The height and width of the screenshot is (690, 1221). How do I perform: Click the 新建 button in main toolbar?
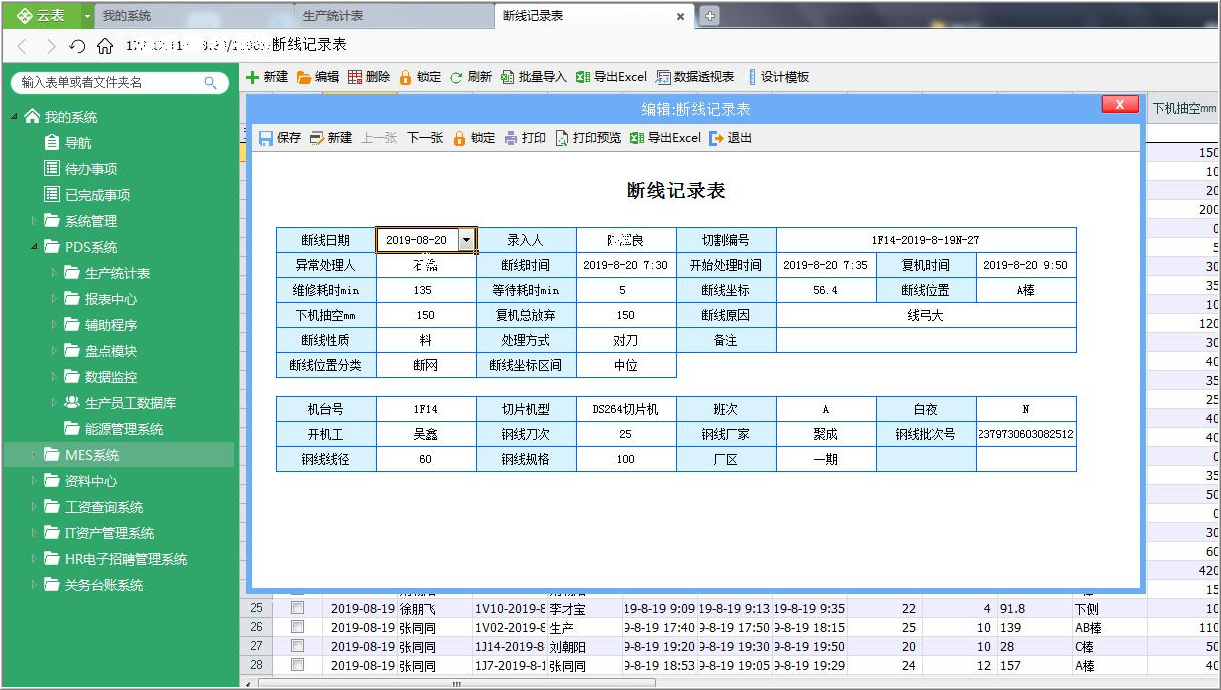pyautogui.click(x=267, y=77)
